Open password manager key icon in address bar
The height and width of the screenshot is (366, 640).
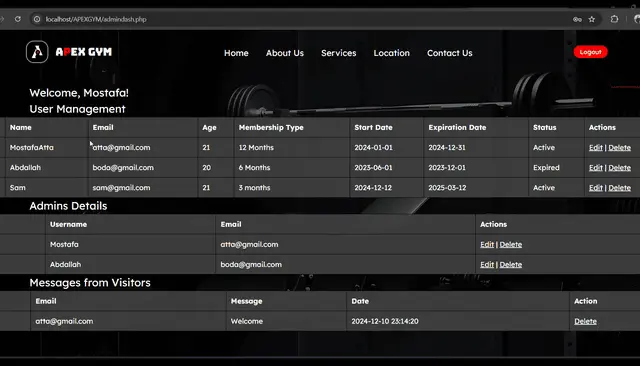577,19
